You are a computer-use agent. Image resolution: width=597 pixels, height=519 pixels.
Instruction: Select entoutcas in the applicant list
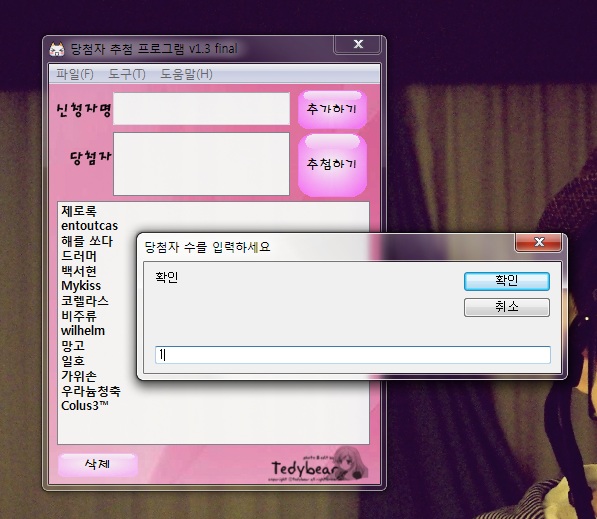coord(89,225)
